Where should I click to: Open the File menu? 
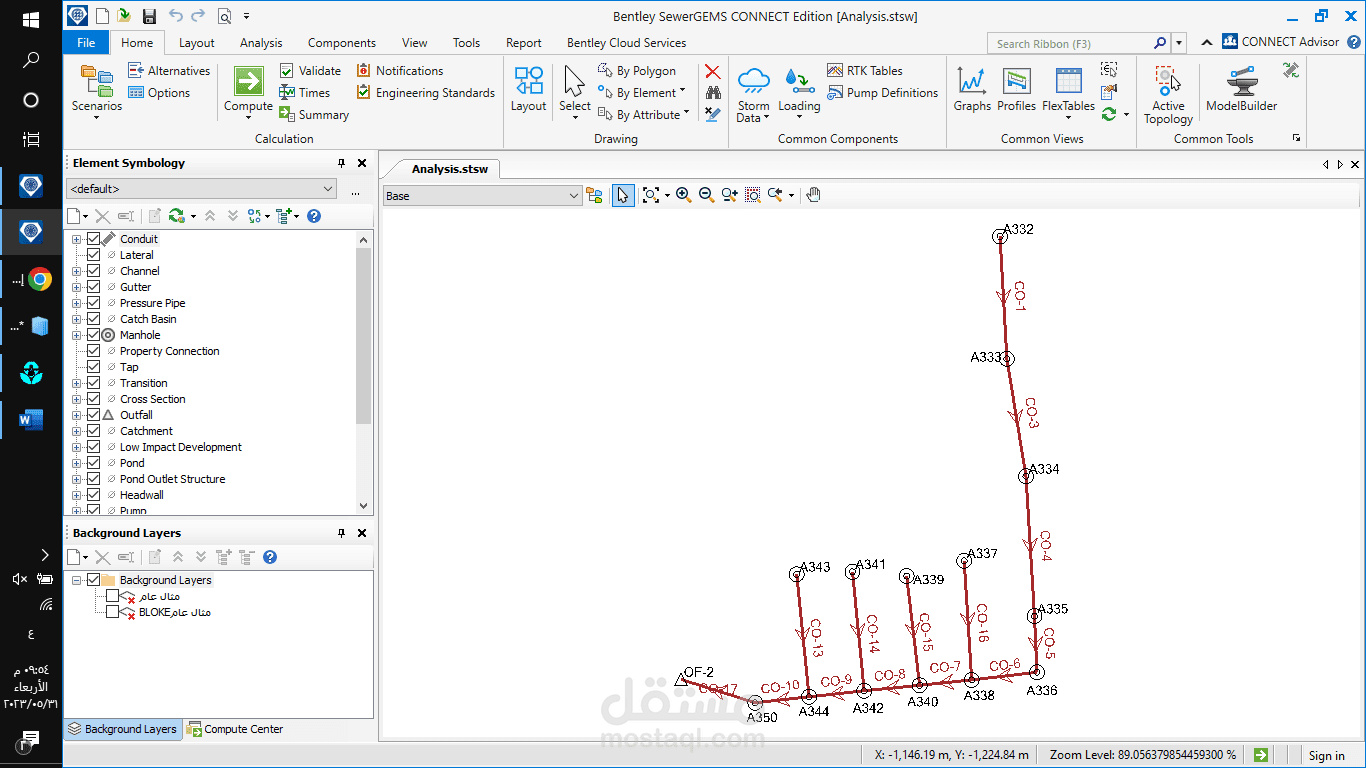[x=86, y=43]
